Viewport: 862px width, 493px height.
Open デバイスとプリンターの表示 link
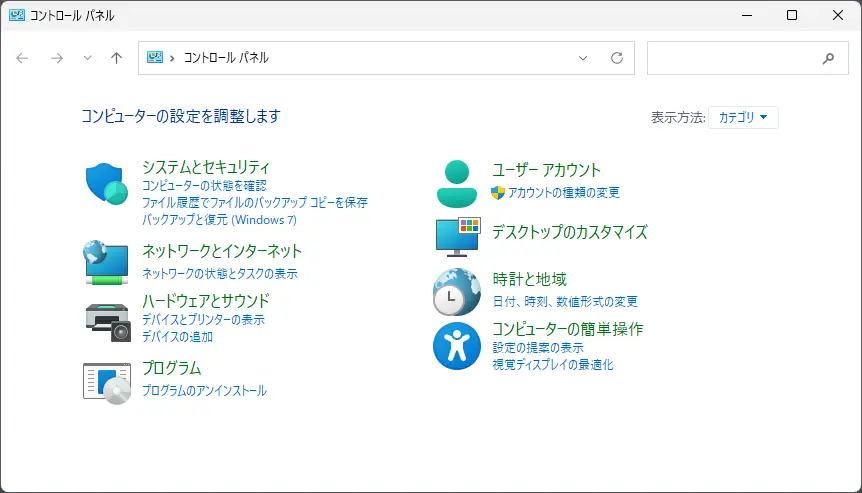coord(203,319)
